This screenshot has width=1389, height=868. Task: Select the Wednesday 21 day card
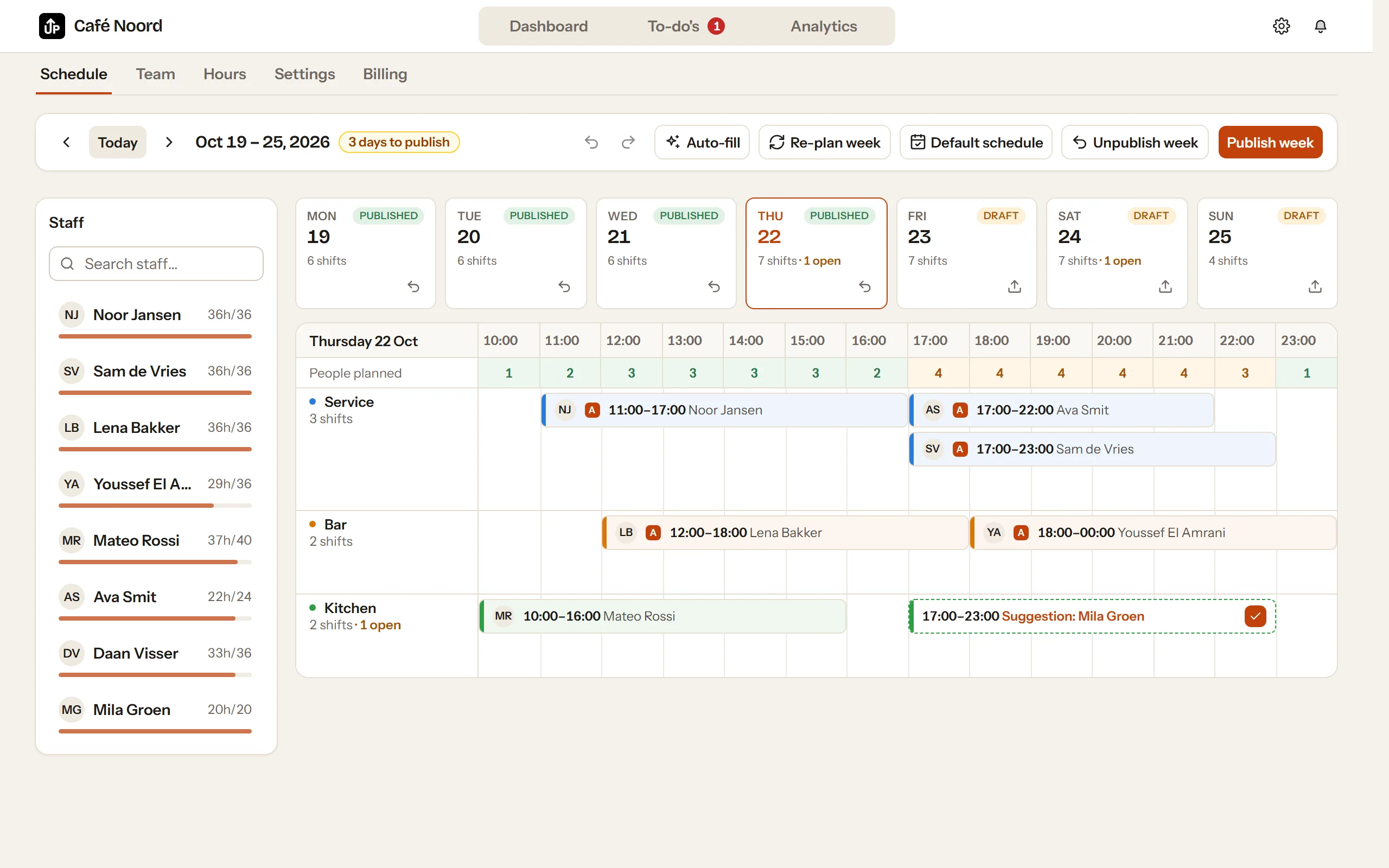(666, 253)
